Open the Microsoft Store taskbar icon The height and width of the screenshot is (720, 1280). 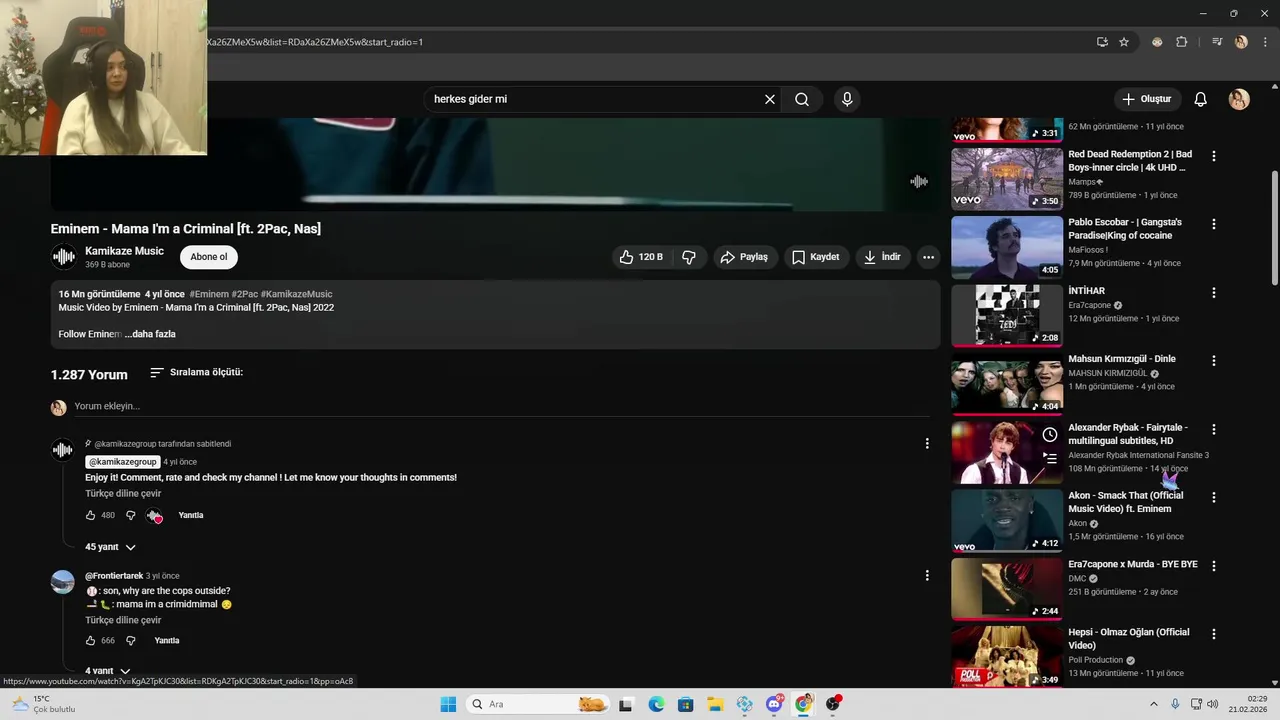point(685,704)
